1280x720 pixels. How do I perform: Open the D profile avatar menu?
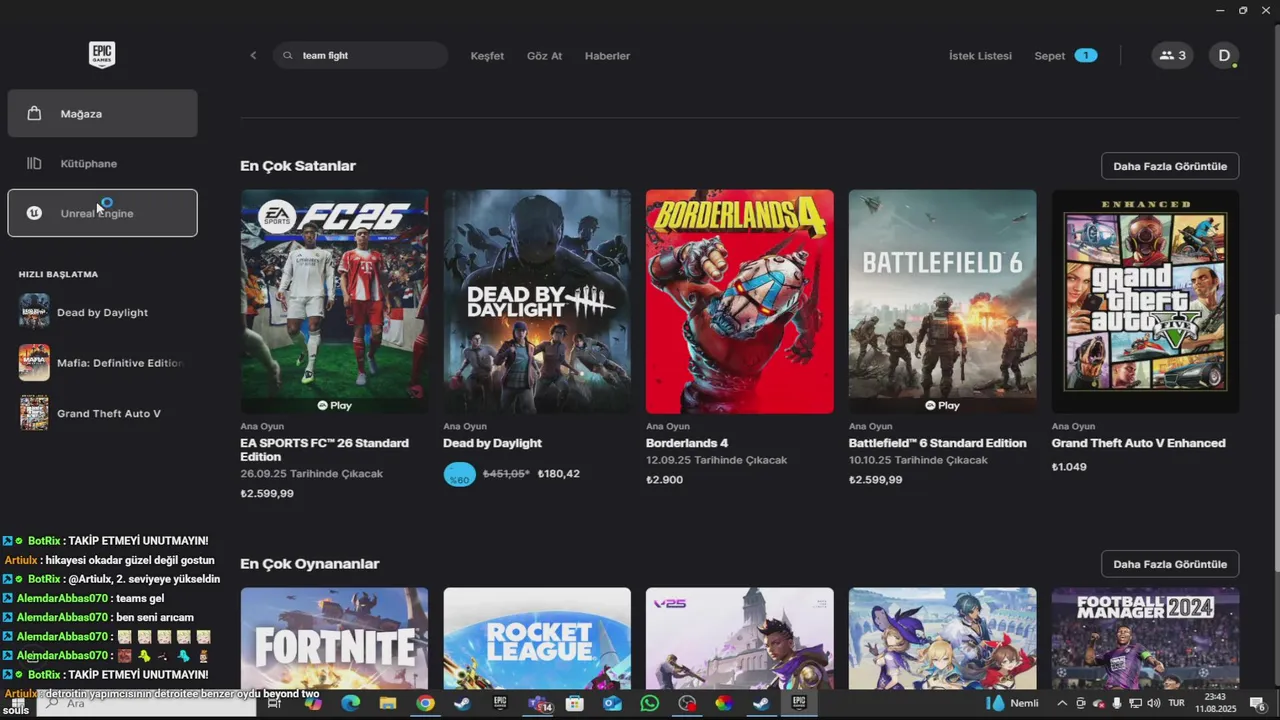click(x=1224, y=56)
